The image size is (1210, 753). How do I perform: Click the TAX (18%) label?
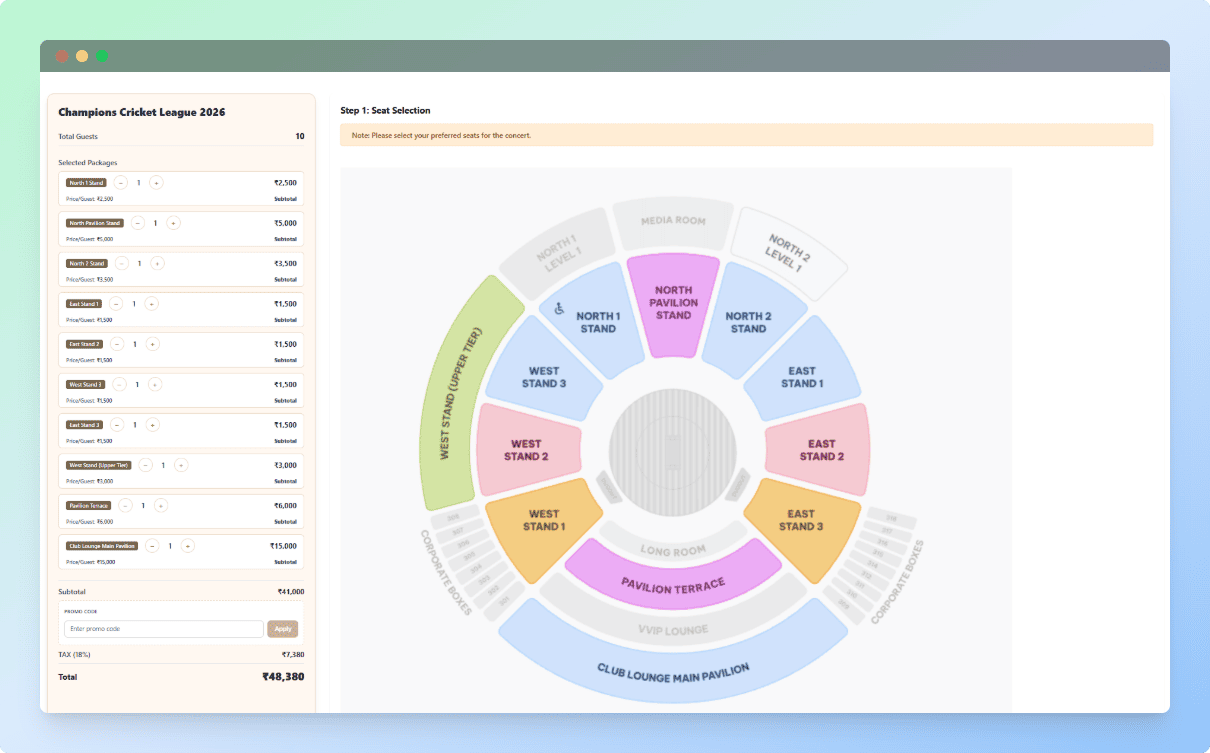(75, 654)
